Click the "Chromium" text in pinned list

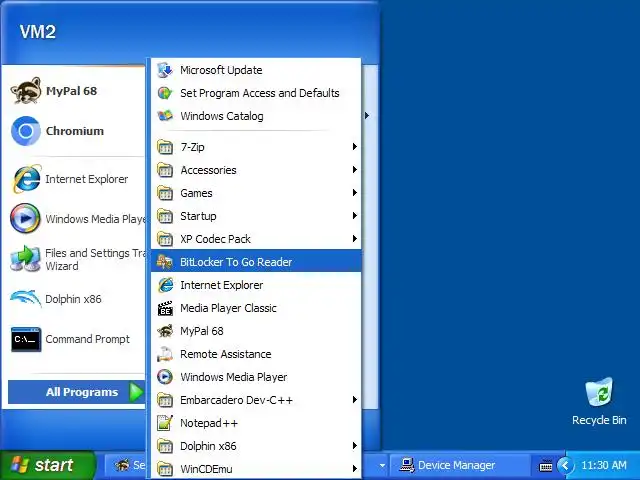pos(75,131)
